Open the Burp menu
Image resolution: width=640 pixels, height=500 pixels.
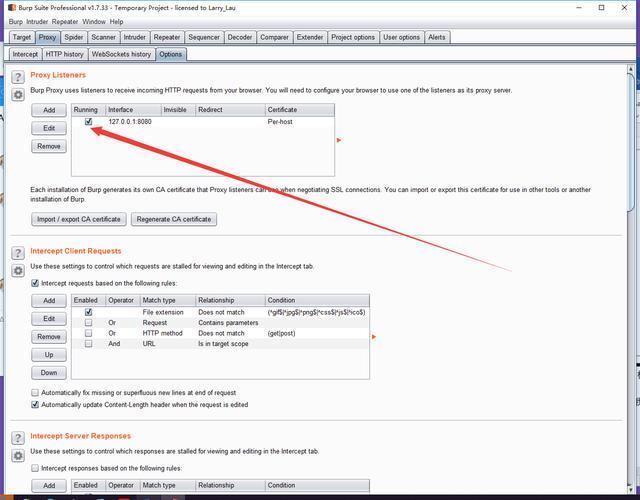point(16,22)
